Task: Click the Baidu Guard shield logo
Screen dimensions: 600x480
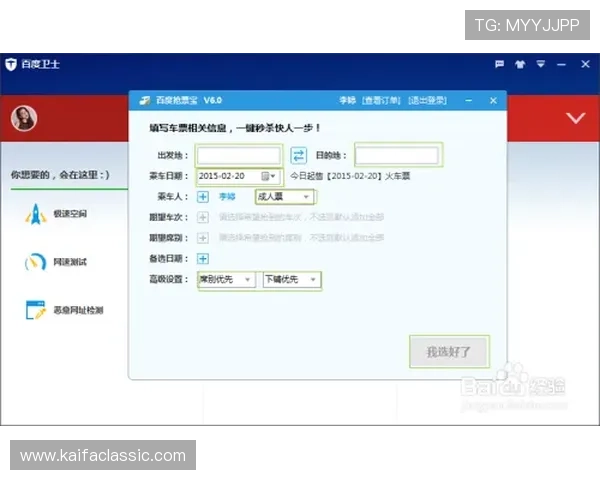Action: (11, 64)
